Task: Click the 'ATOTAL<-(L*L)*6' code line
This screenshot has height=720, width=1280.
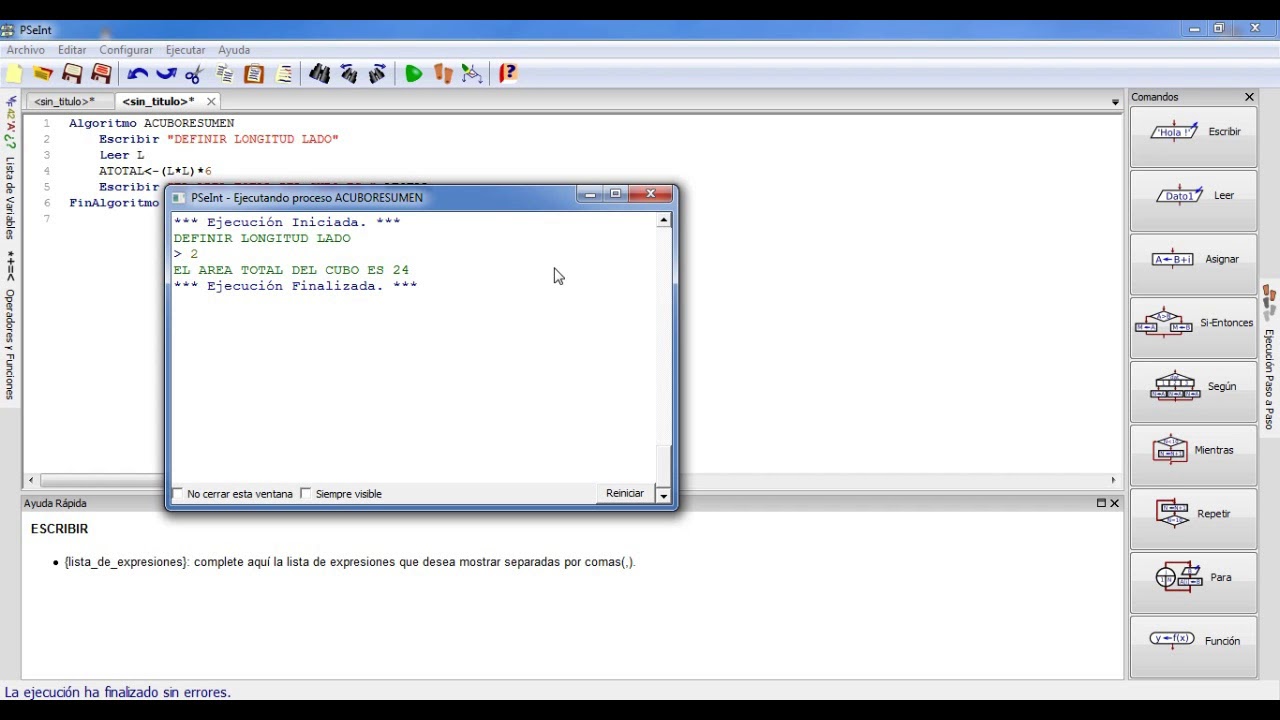Action: coord(155,171)
